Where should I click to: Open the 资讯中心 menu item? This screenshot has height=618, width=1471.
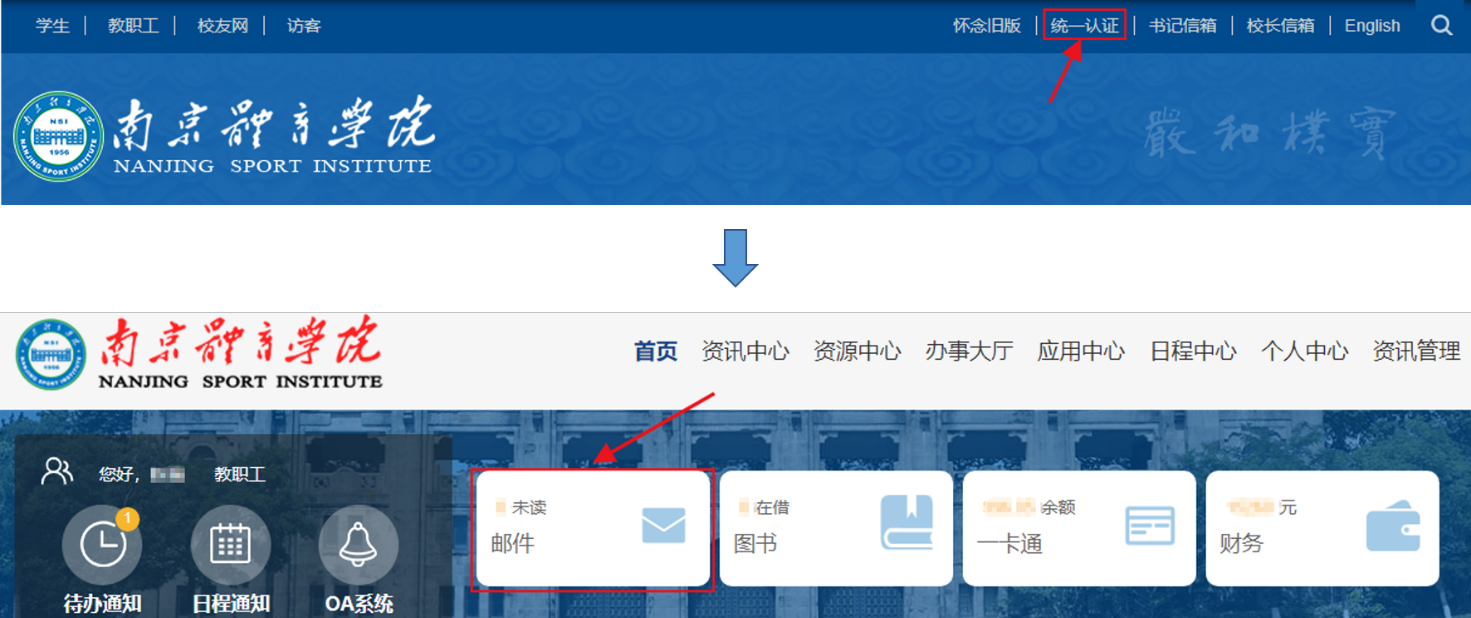(745, 351)
